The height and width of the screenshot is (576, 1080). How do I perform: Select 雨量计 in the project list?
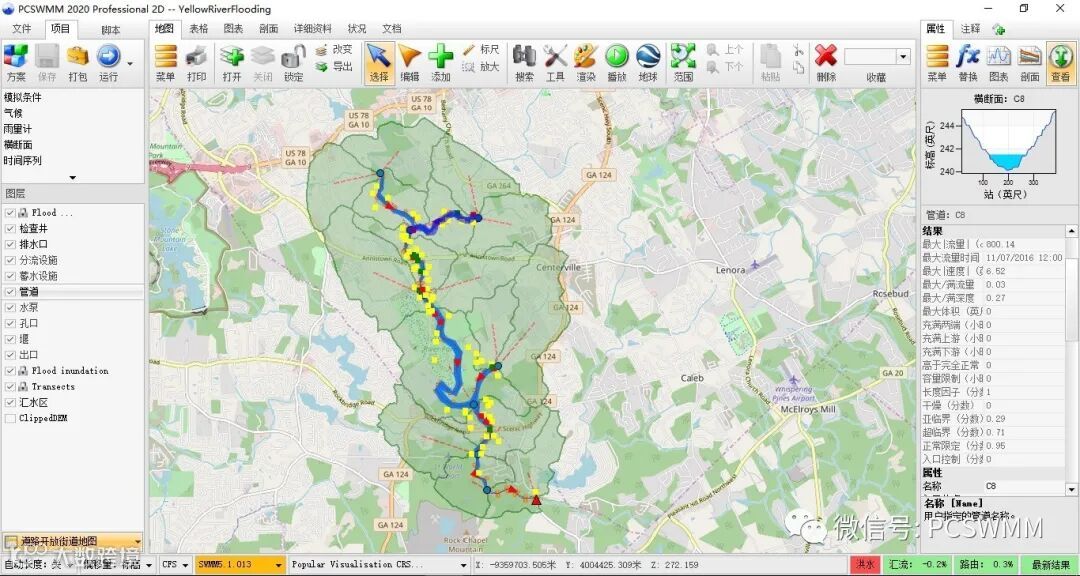[18, 129]
